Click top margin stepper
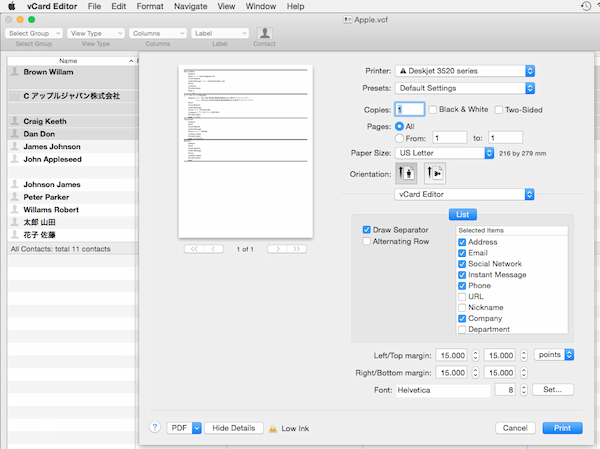 pyautogui.click(x=524, y=355)
